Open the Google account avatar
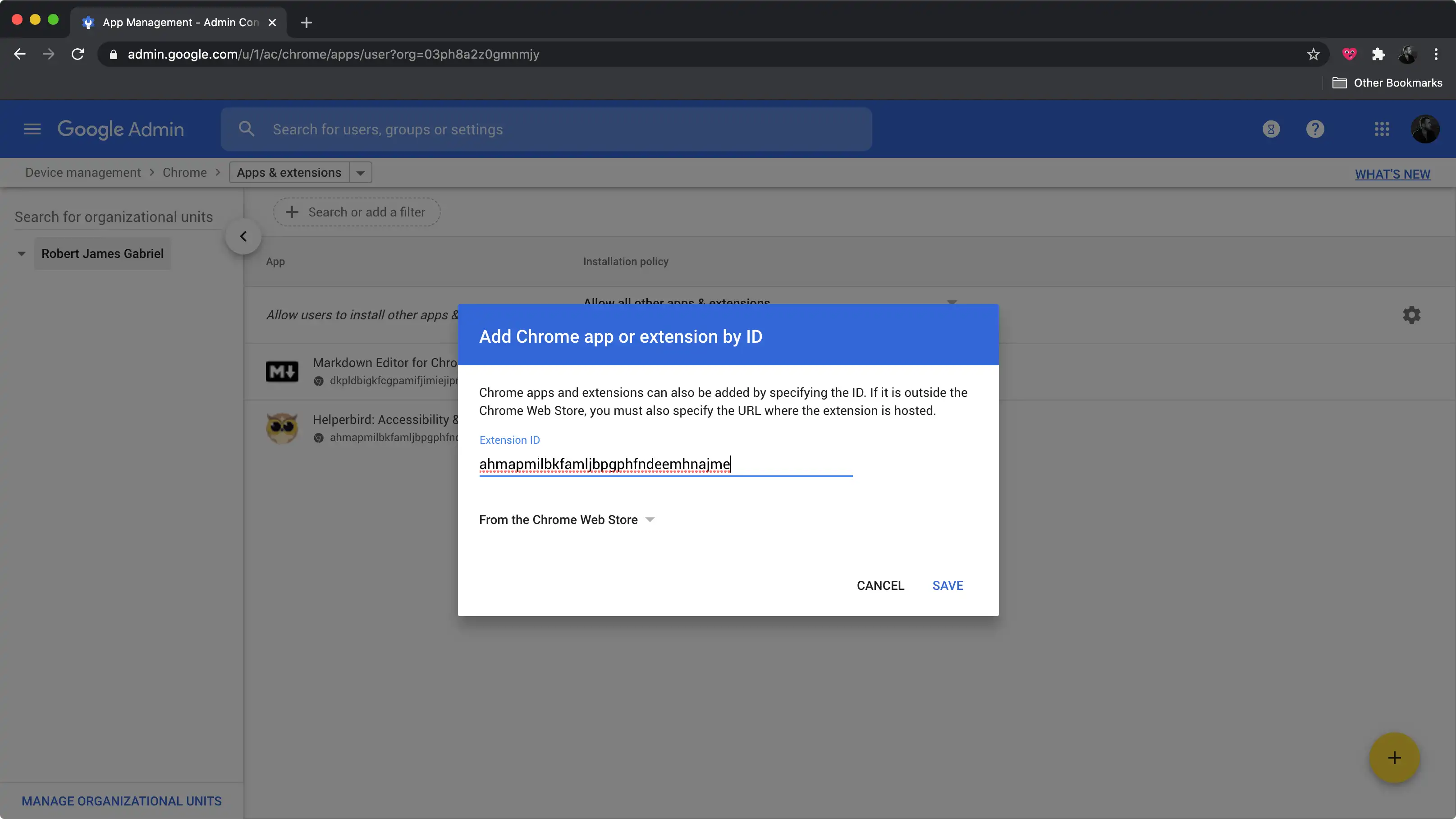 click(1425, 129)
